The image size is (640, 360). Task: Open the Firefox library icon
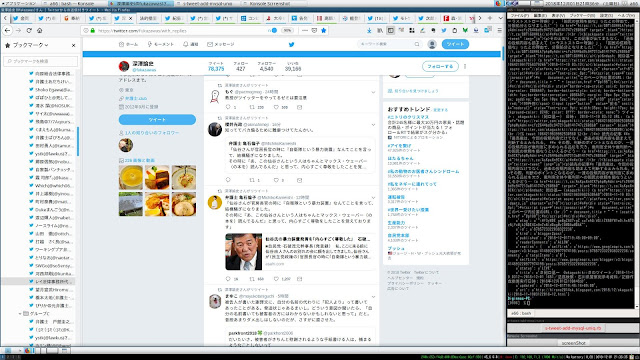point(380,31)
